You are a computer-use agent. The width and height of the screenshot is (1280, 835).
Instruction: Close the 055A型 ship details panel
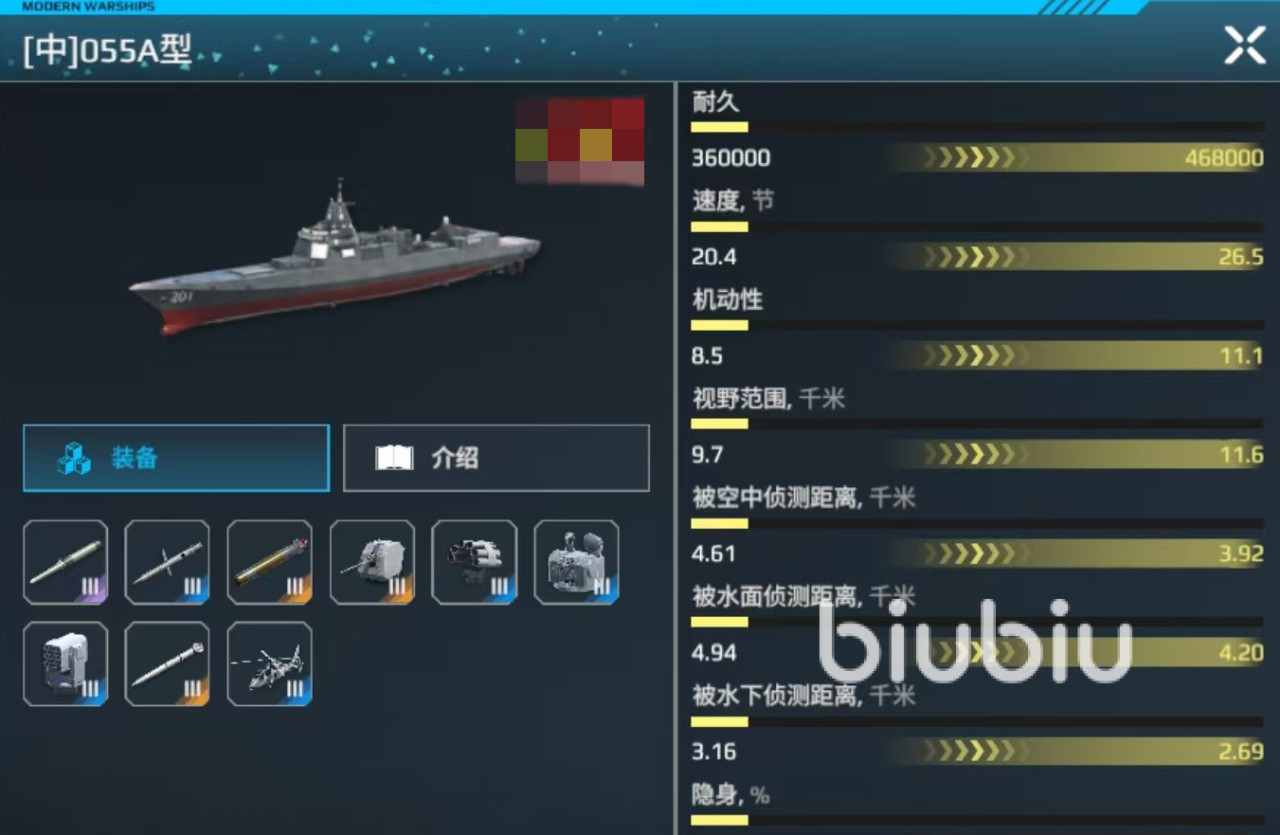[x=1244, y=46]
